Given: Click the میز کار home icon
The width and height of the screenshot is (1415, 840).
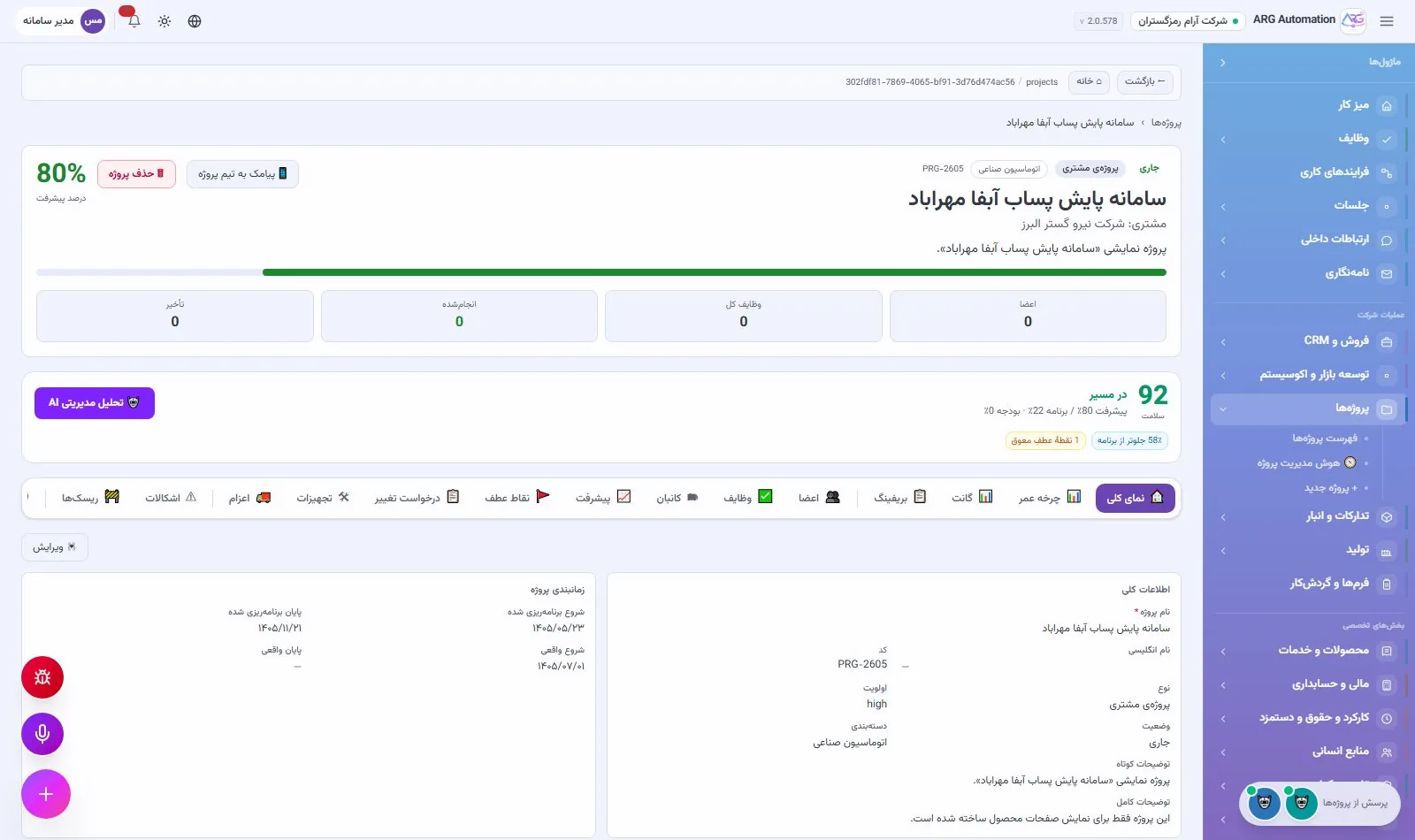Looking at the screenshot, I should 1387,105.
